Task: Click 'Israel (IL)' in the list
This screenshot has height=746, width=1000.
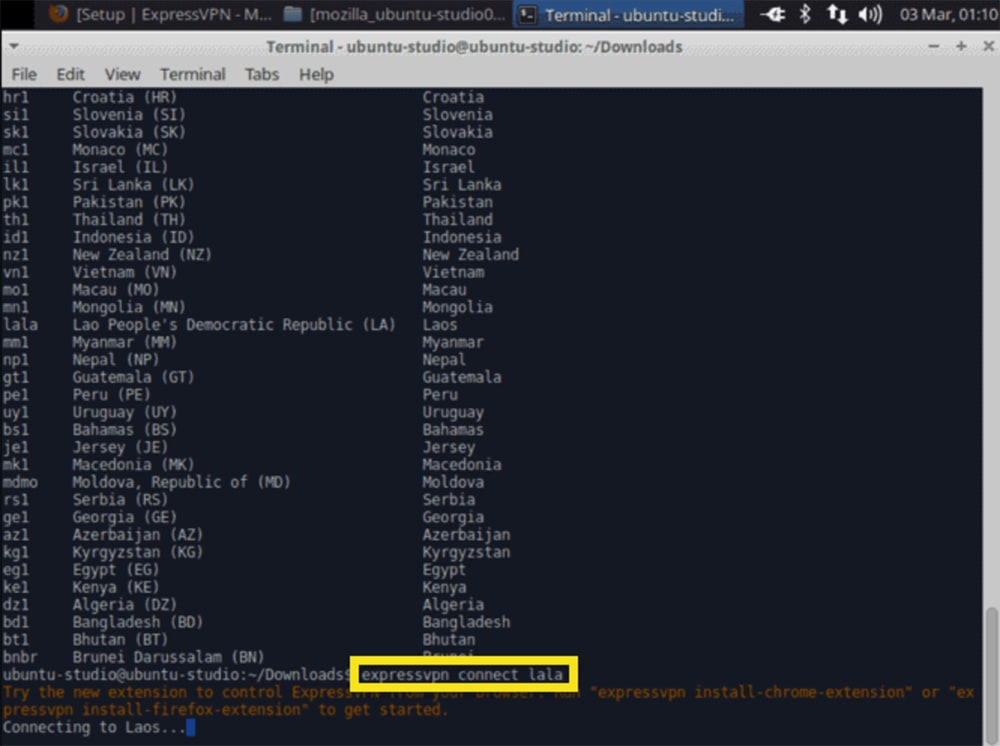Action: tap(120, 168)
